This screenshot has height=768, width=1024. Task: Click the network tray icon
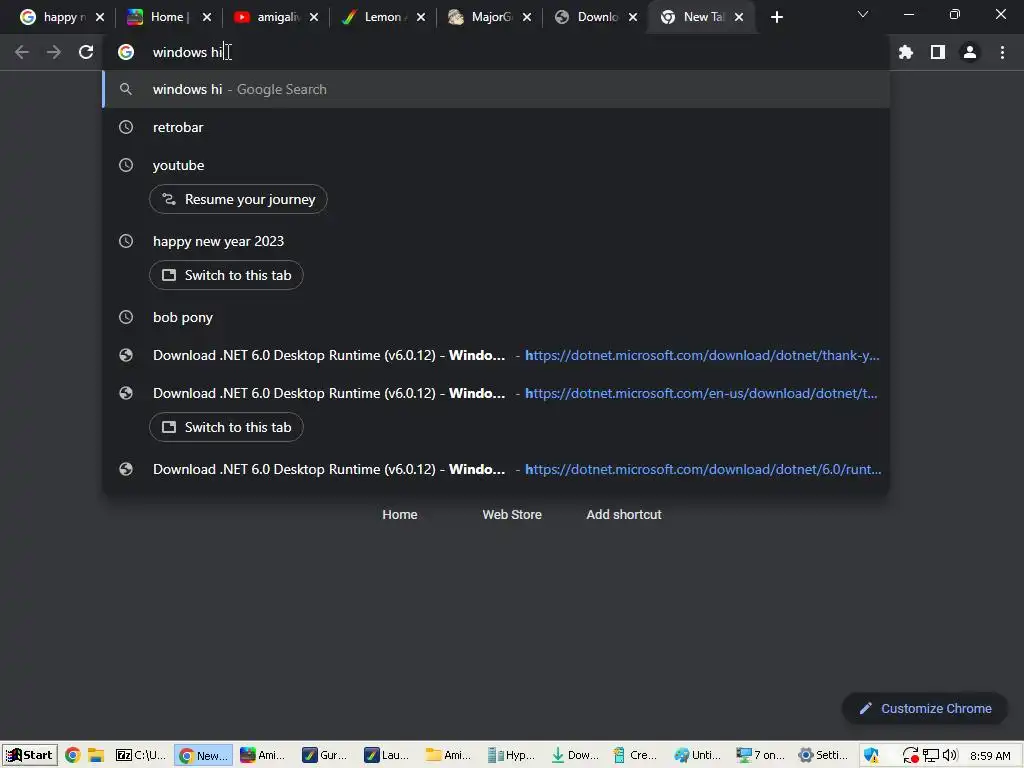[931, 756]
